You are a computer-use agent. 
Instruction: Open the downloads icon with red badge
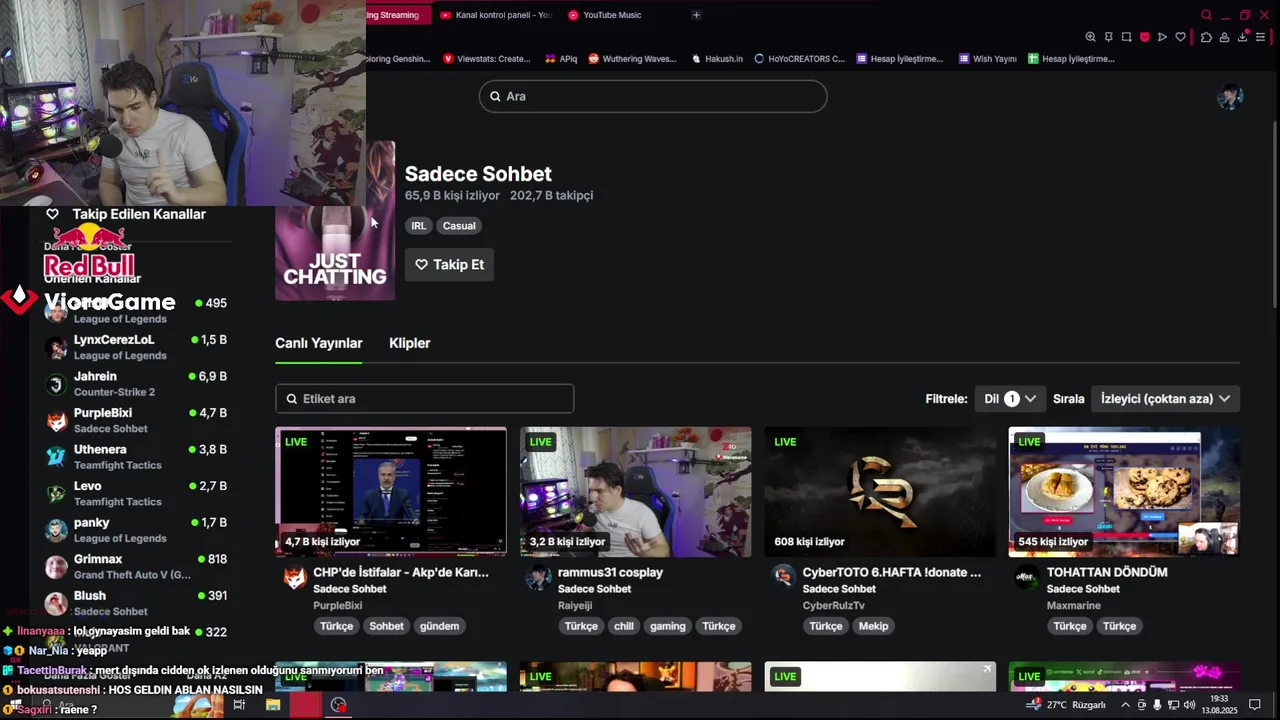coord(1243,37)
